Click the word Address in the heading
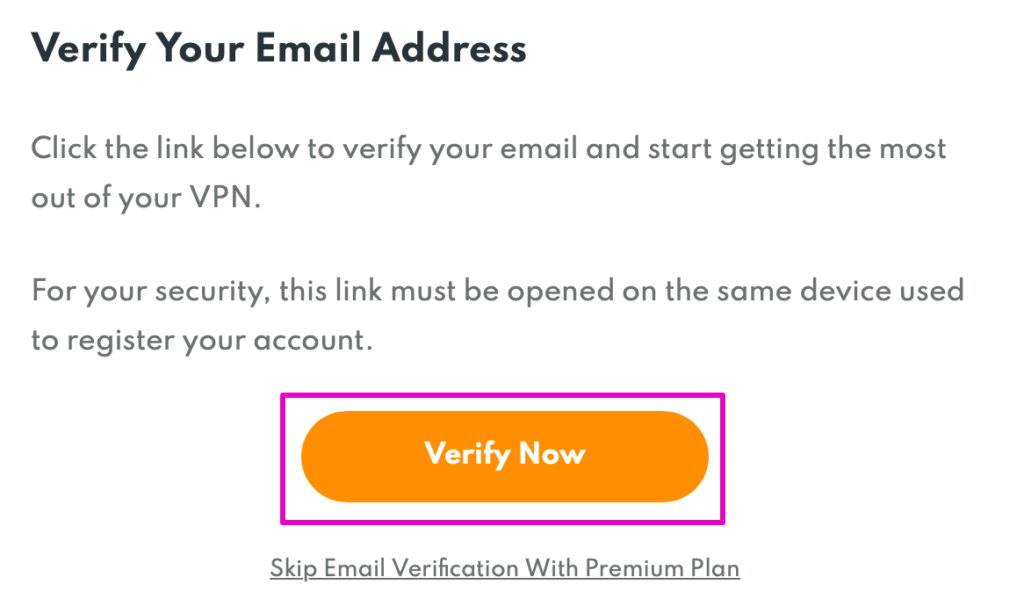 pyautogui.click(x=456, y=48)
